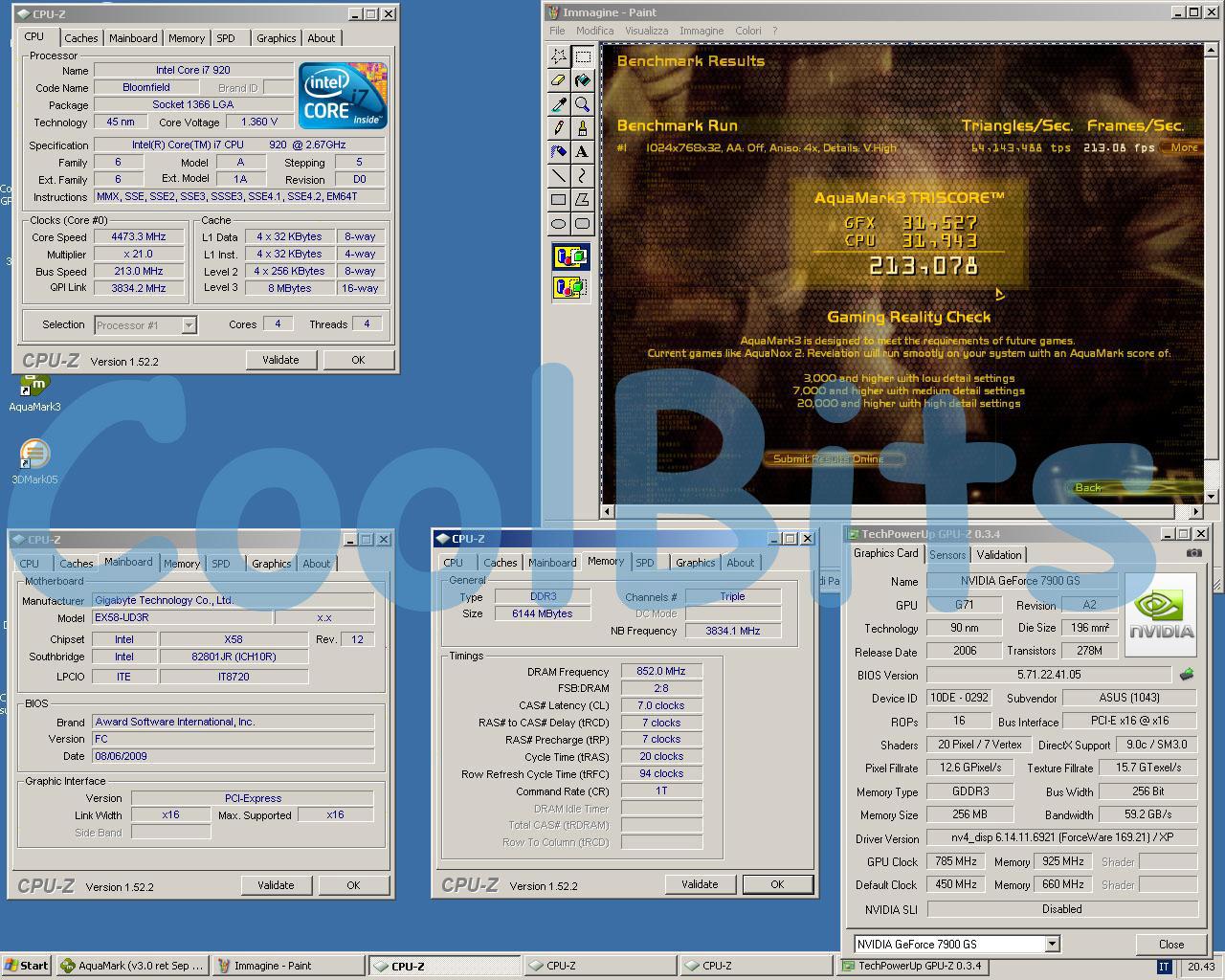
Task: Open the AquaMark3 desktop shortcut
Action: point(34,392)
